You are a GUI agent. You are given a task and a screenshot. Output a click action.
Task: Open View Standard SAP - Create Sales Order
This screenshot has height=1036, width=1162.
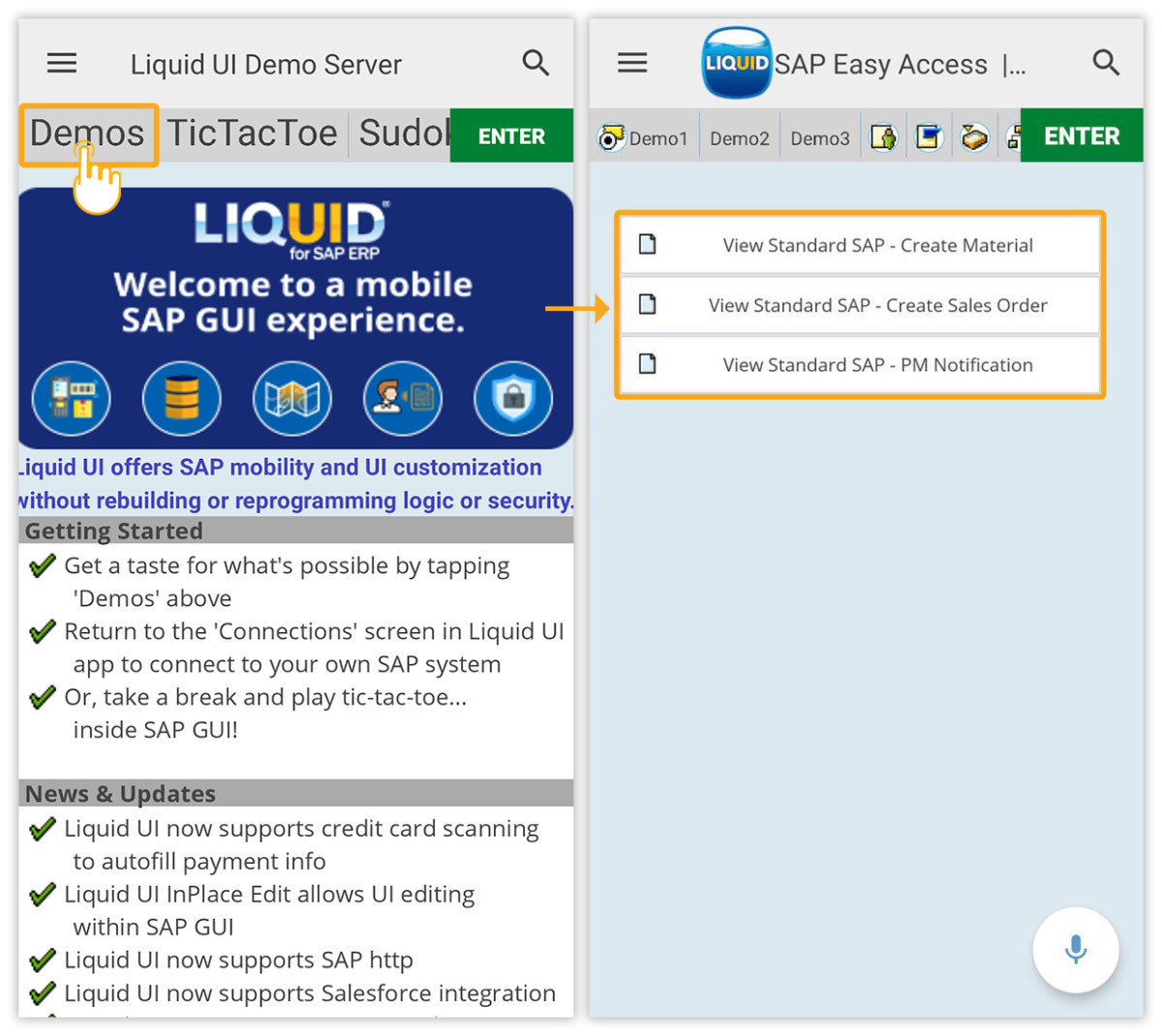[860, 306]
